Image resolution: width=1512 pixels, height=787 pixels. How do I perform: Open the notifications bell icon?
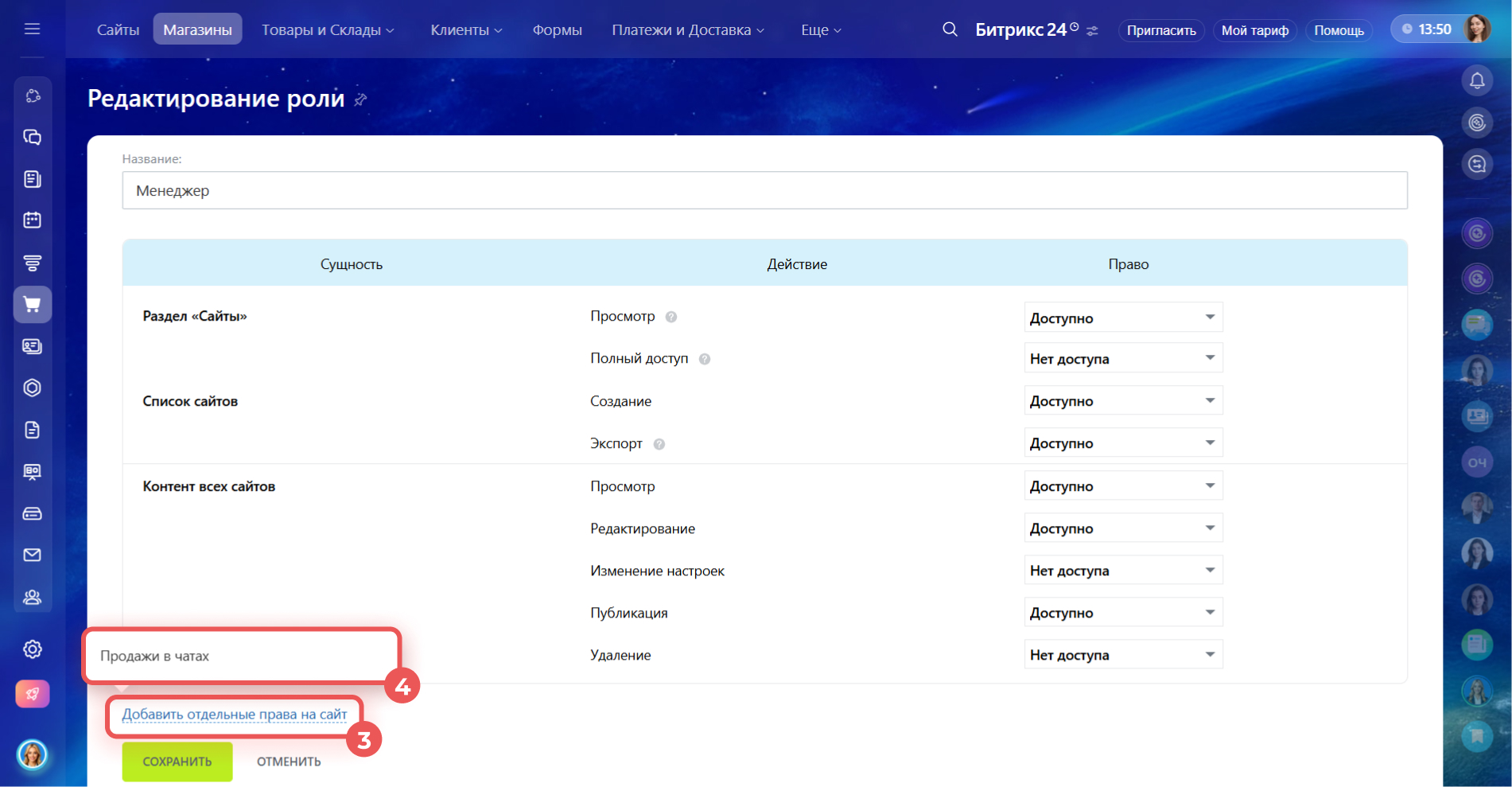(1476, 81)
